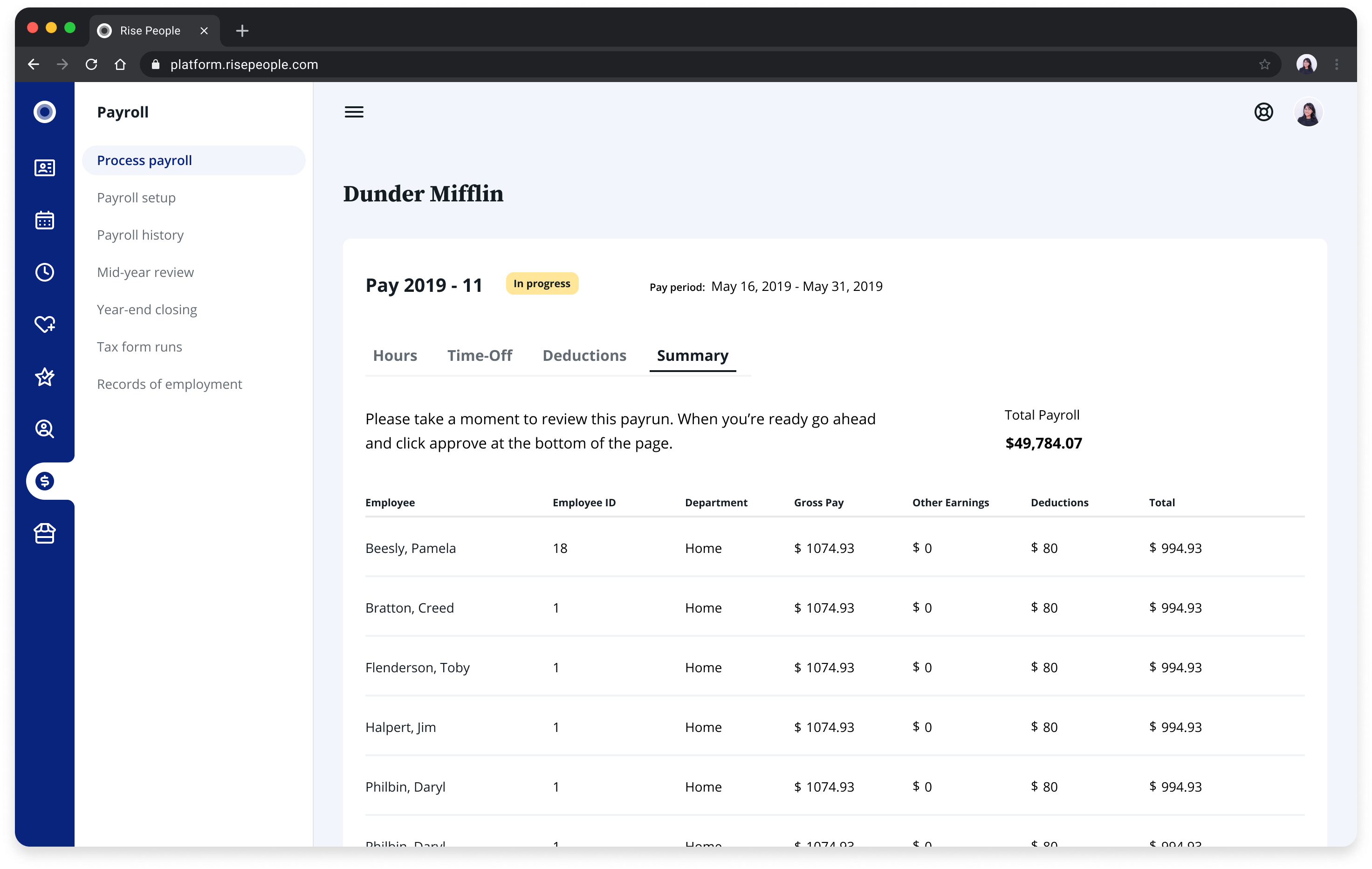The image size is (1372, 869).
Task: Click the Rise logo icon in sidebar
Action: click(44, 112)
